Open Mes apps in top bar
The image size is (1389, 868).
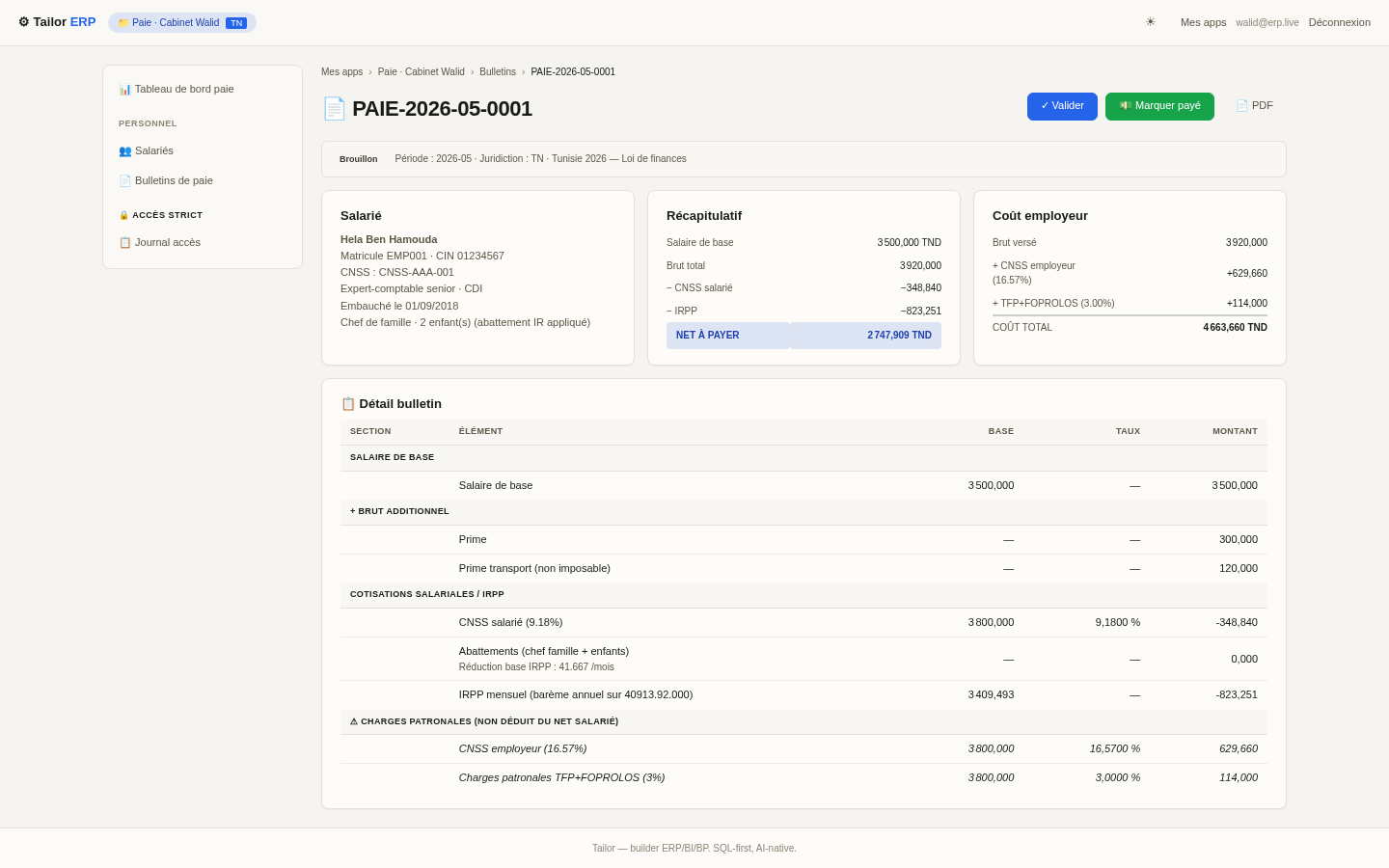1203,22
